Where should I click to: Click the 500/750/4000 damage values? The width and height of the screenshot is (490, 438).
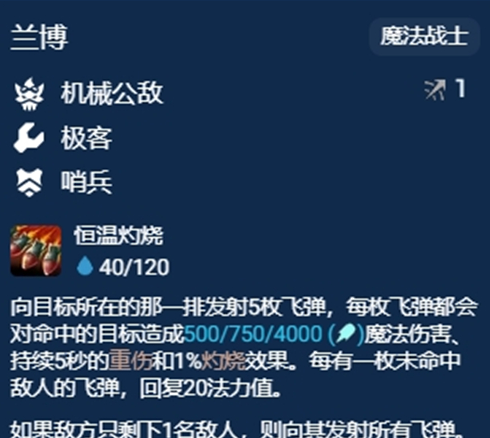point(253,334)
